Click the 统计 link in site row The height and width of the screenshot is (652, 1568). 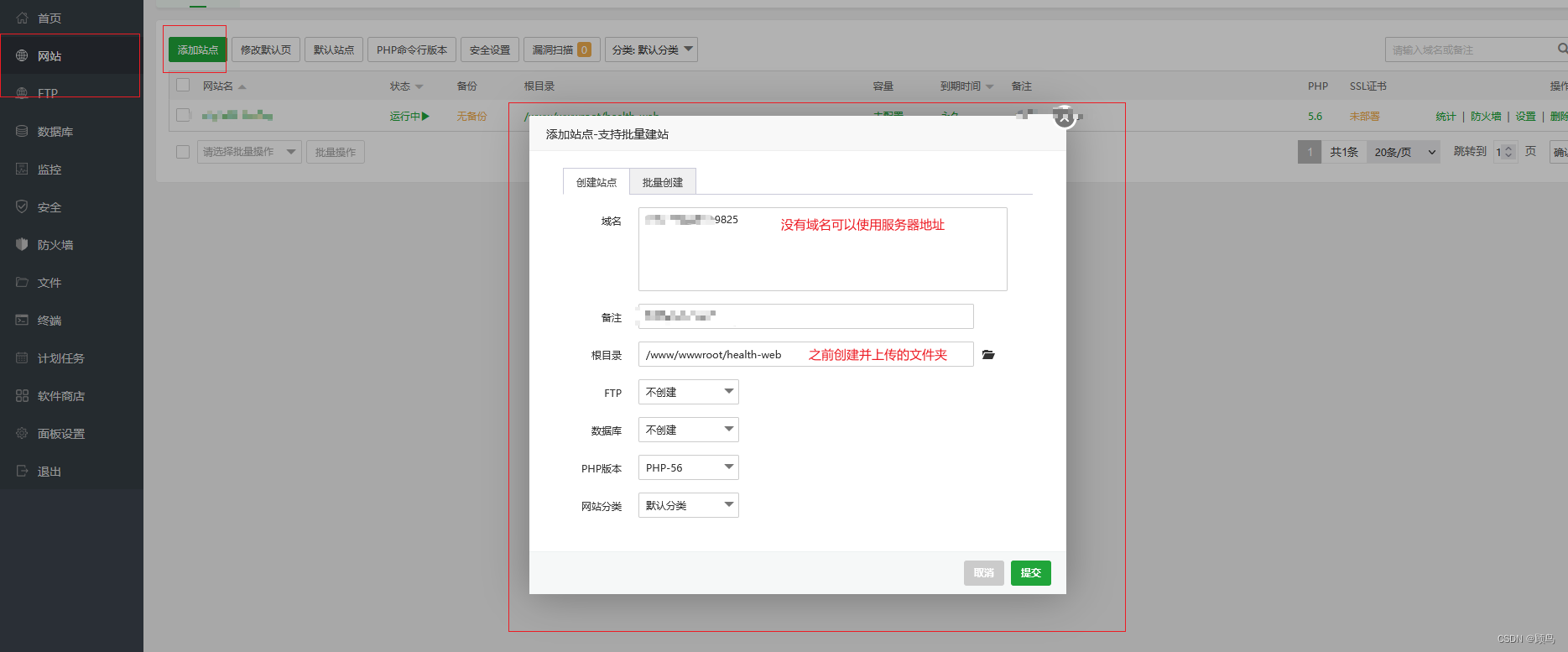point(1446,117)
